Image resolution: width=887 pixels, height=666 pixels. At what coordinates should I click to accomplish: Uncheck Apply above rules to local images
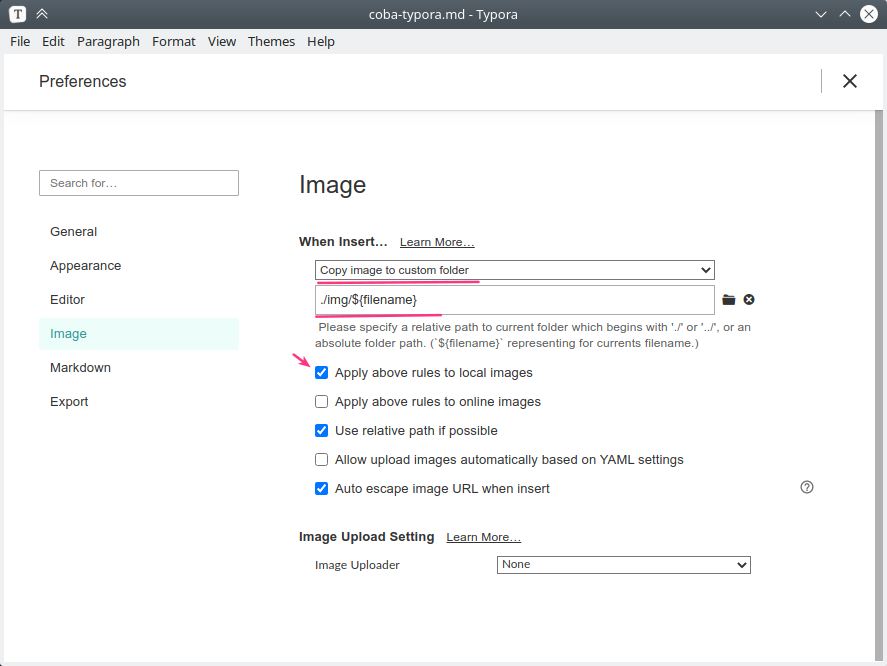[x=322, y=373]
